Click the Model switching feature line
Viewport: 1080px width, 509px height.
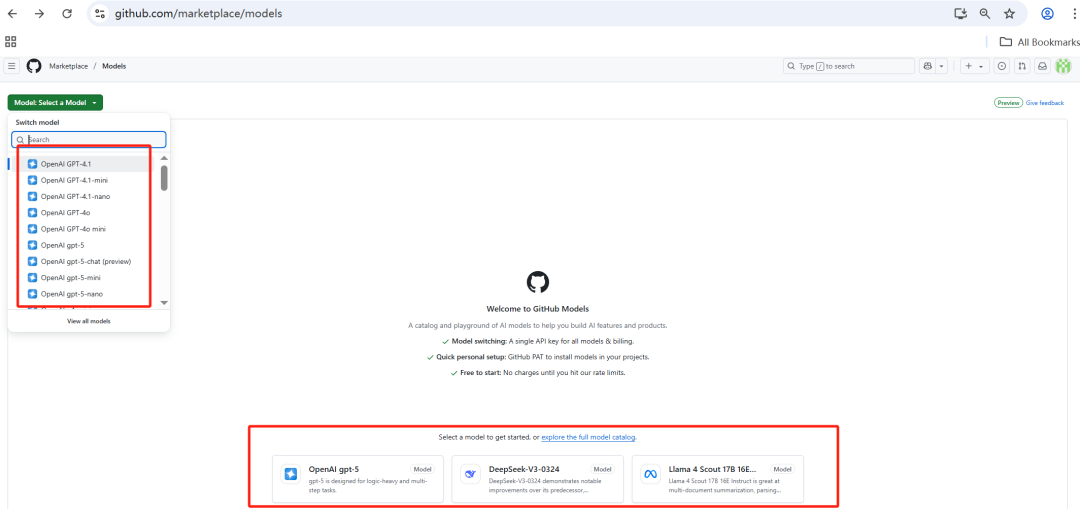538,341
